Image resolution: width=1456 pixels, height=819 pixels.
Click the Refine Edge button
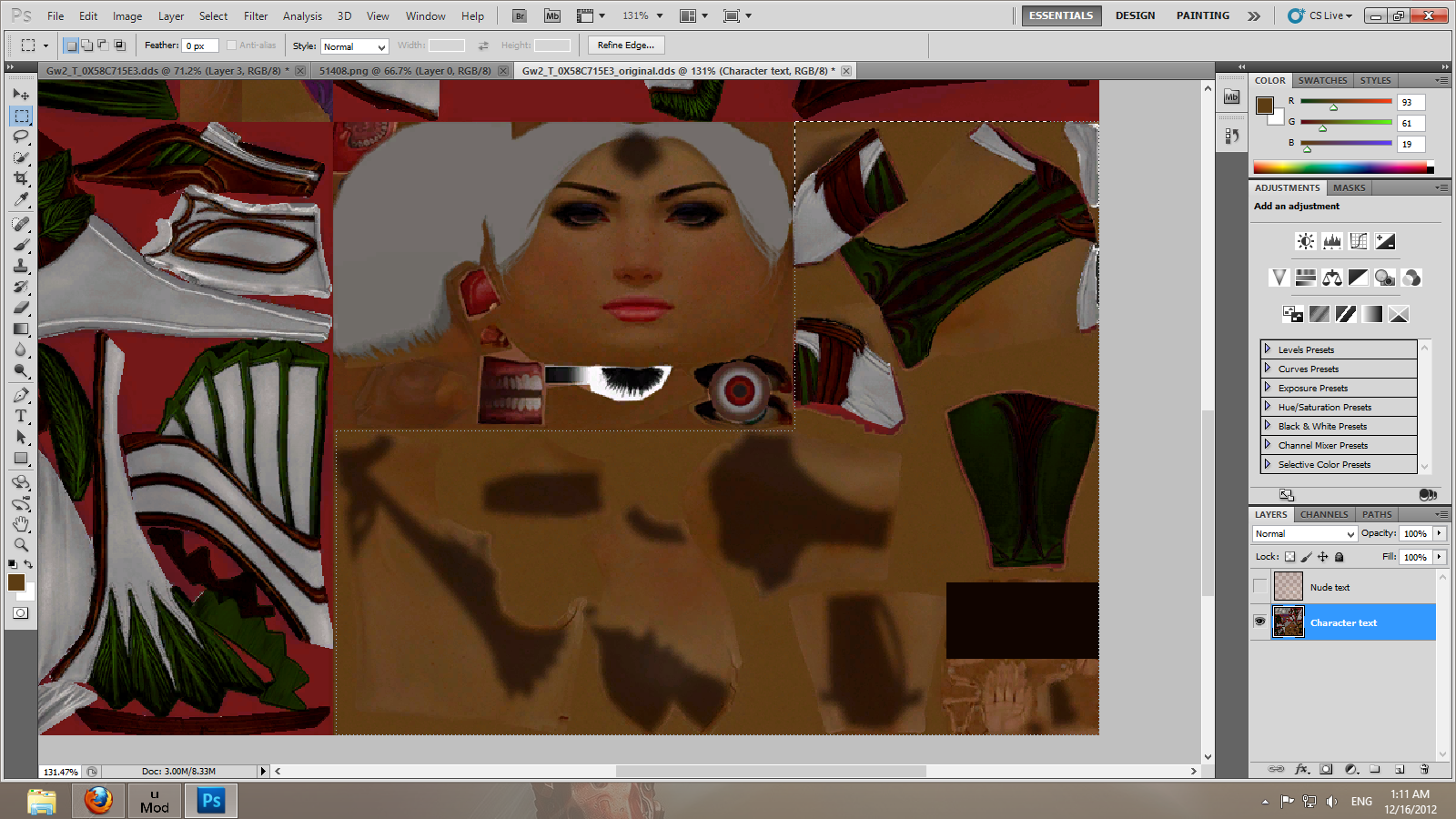pos(625,45)
